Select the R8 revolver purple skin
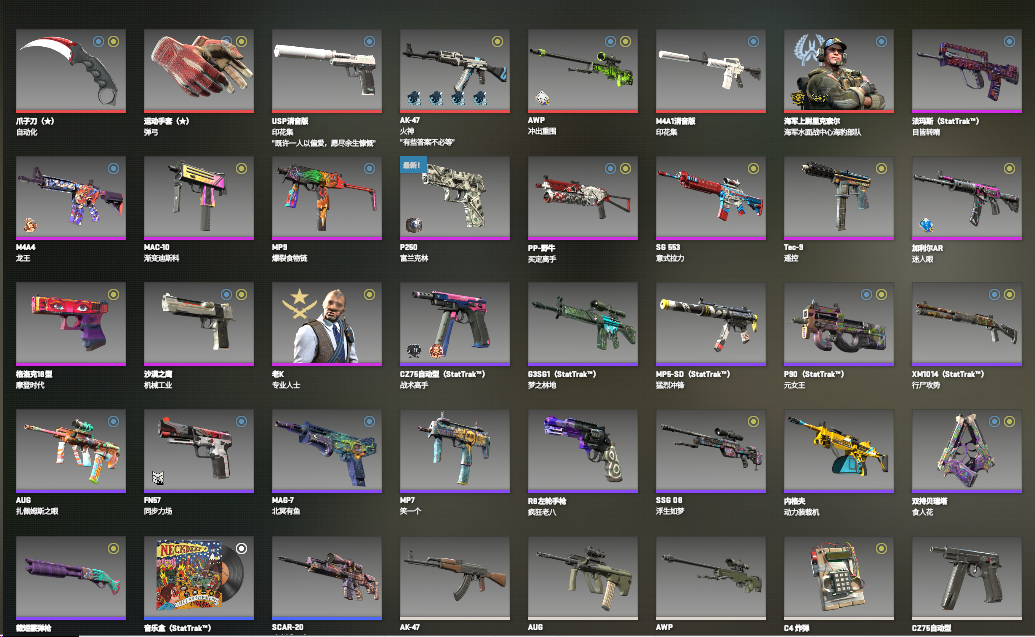This screenshot has height=637, width=1035. pos(583,451)
